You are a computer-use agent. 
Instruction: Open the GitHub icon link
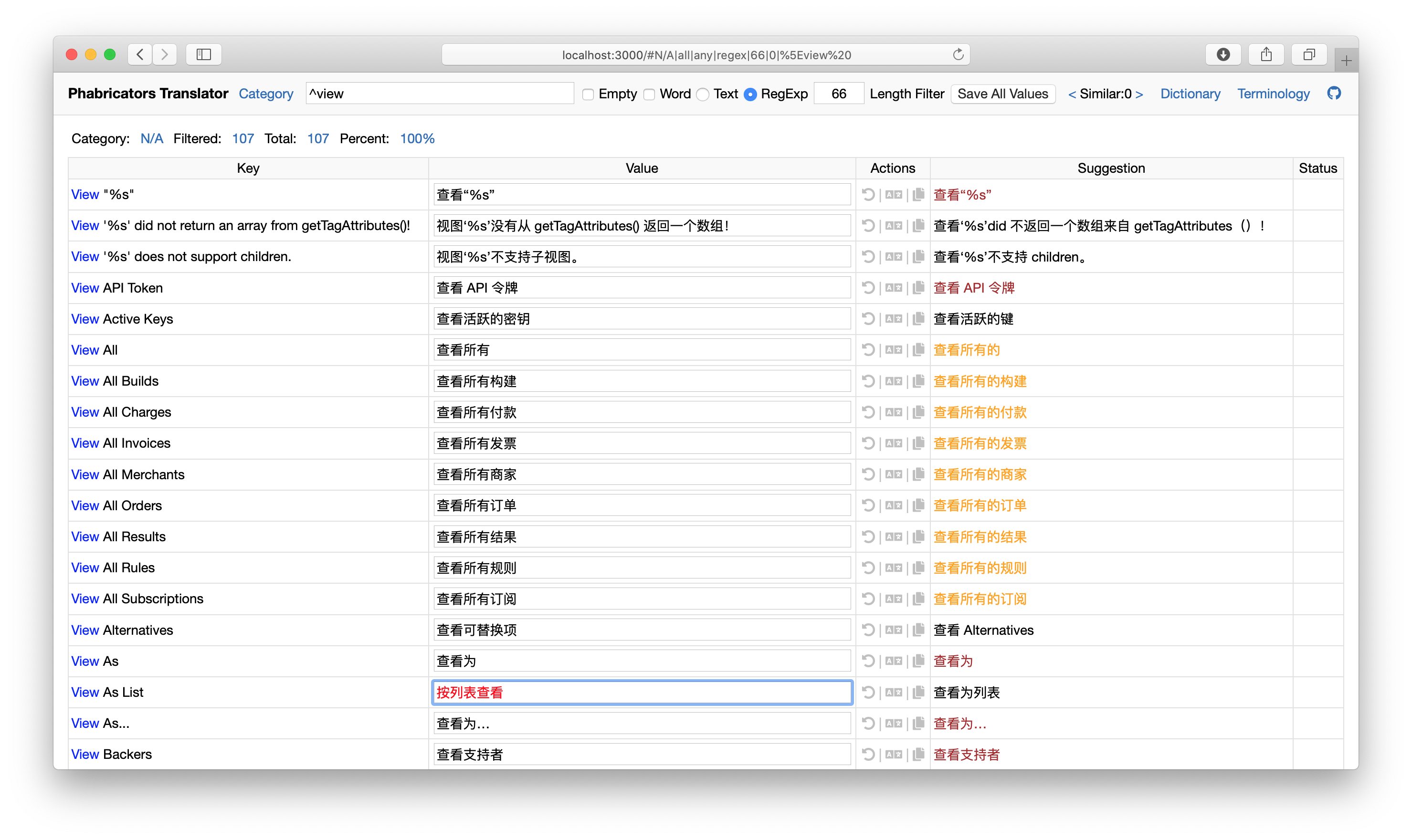[1334, 94]
